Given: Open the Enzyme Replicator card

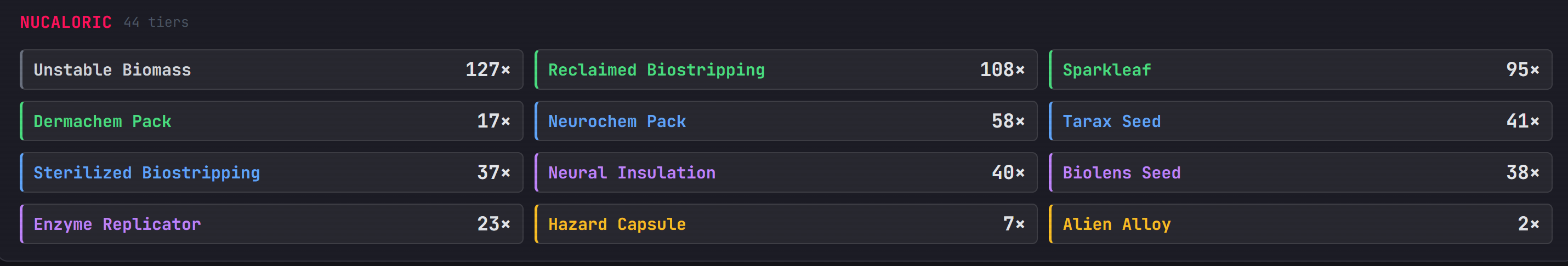Looking at the screenshot, I should (271, 225).
